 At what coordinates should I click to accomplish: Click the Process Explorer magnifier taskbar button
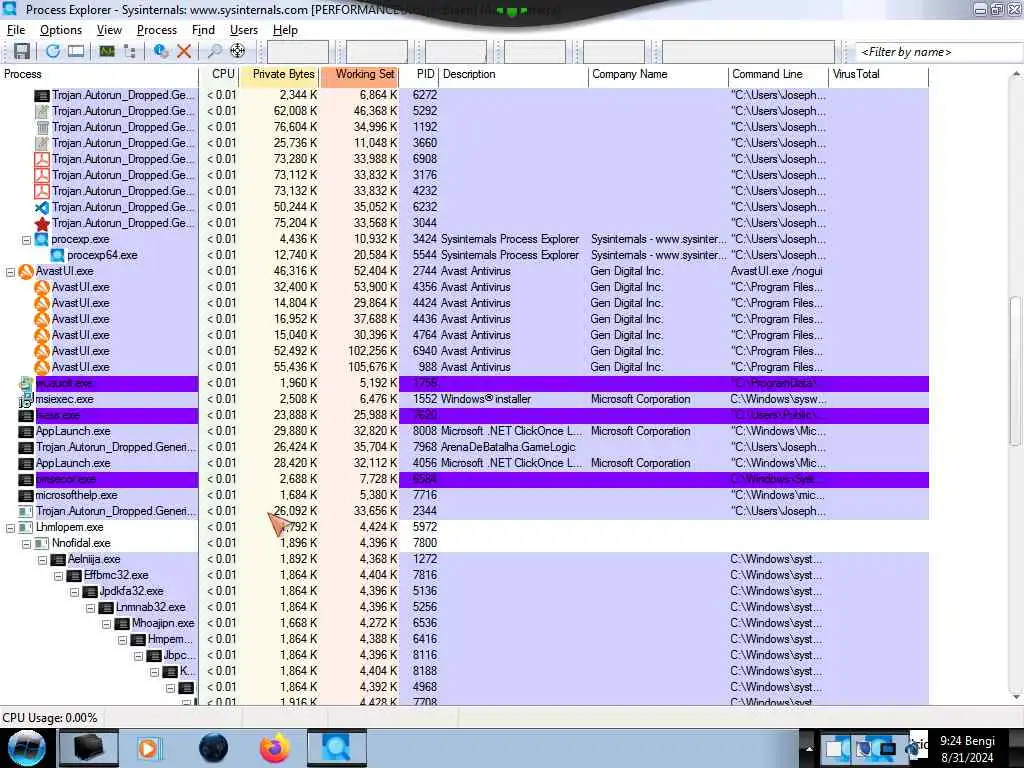click(x=337, y=748)
